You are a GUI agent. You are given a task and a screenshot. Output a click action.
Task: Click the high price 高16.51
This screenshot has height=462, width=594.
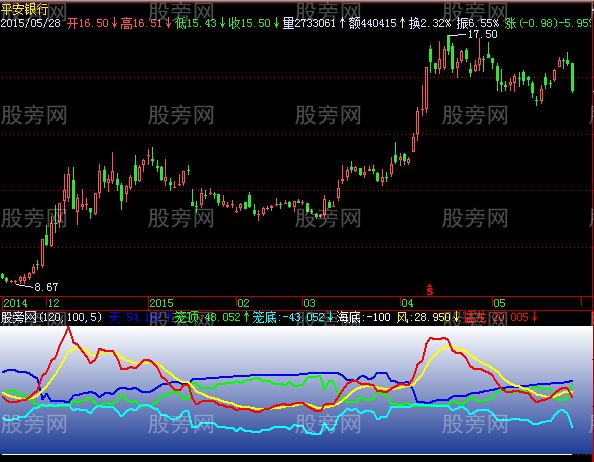141,23
